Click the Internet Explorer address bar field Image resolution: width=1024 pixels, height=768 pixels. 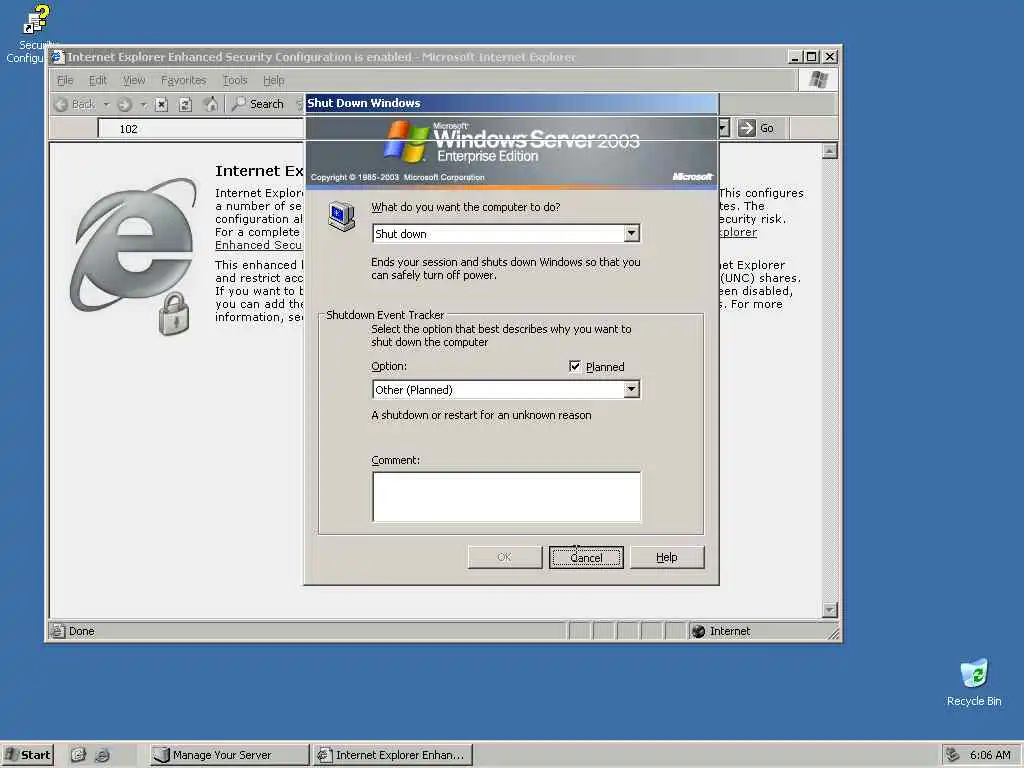click(201, 129)
